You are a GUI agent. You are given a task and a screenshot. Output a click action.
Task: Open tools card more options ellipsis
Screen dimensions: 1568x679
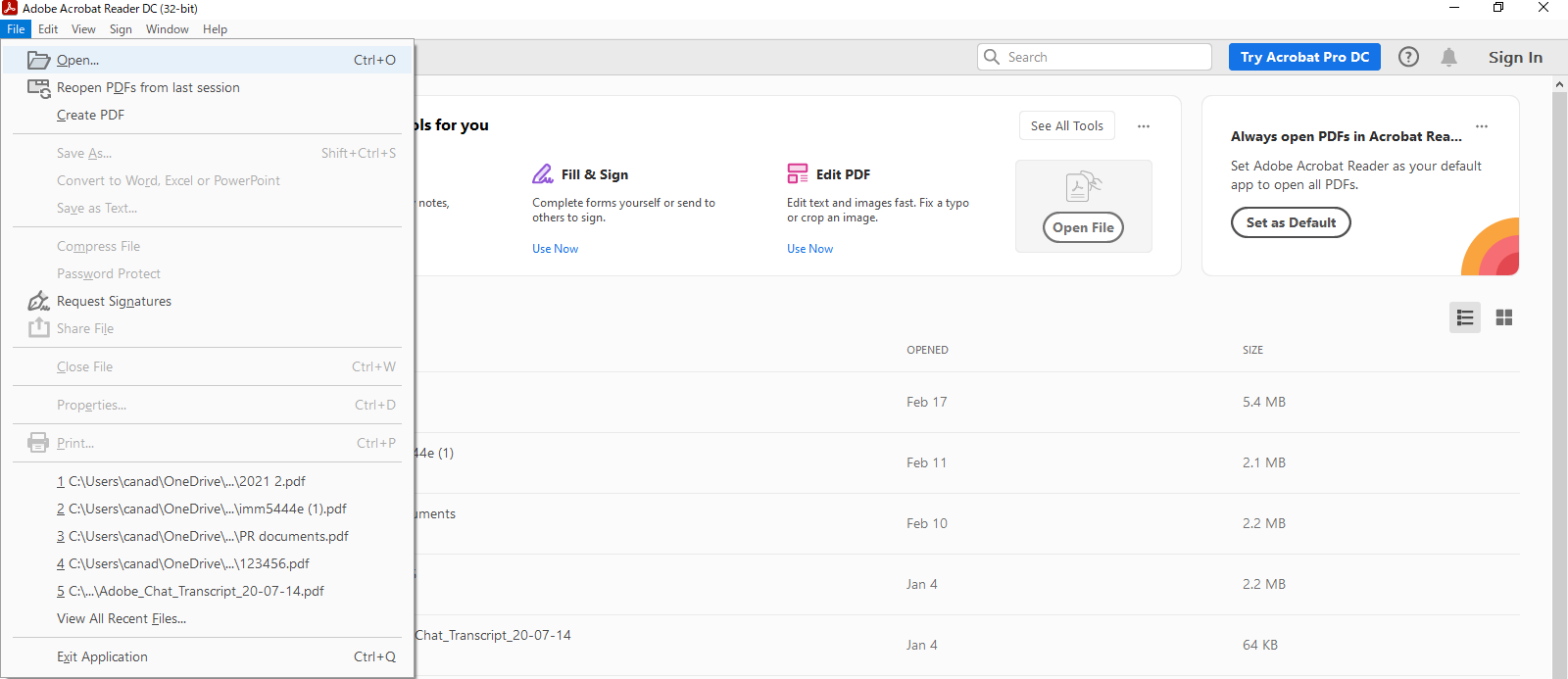click(x=1144, y=126)
